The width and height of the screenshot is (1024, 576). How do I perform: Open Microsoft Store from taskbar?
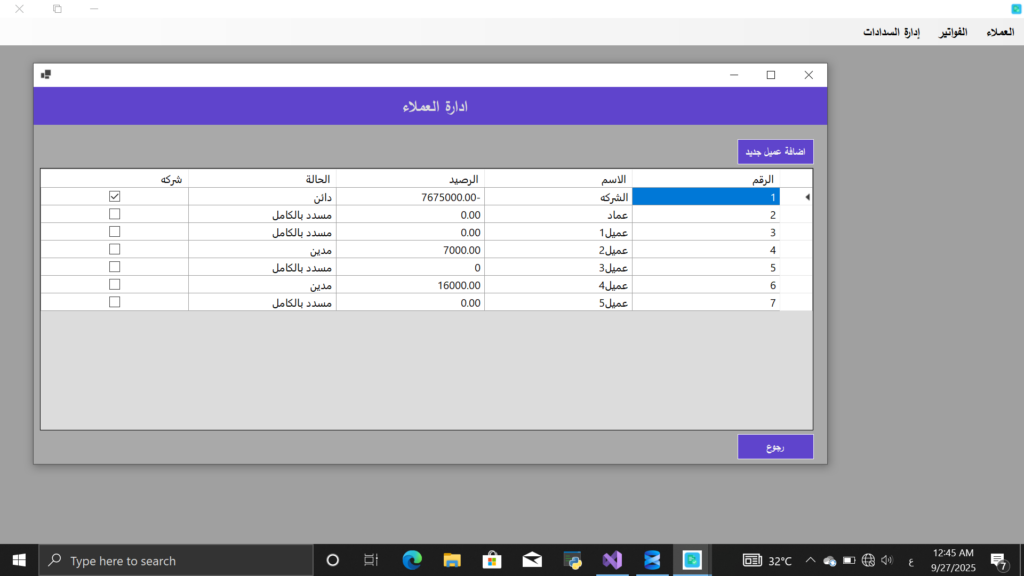pos(492,560)
